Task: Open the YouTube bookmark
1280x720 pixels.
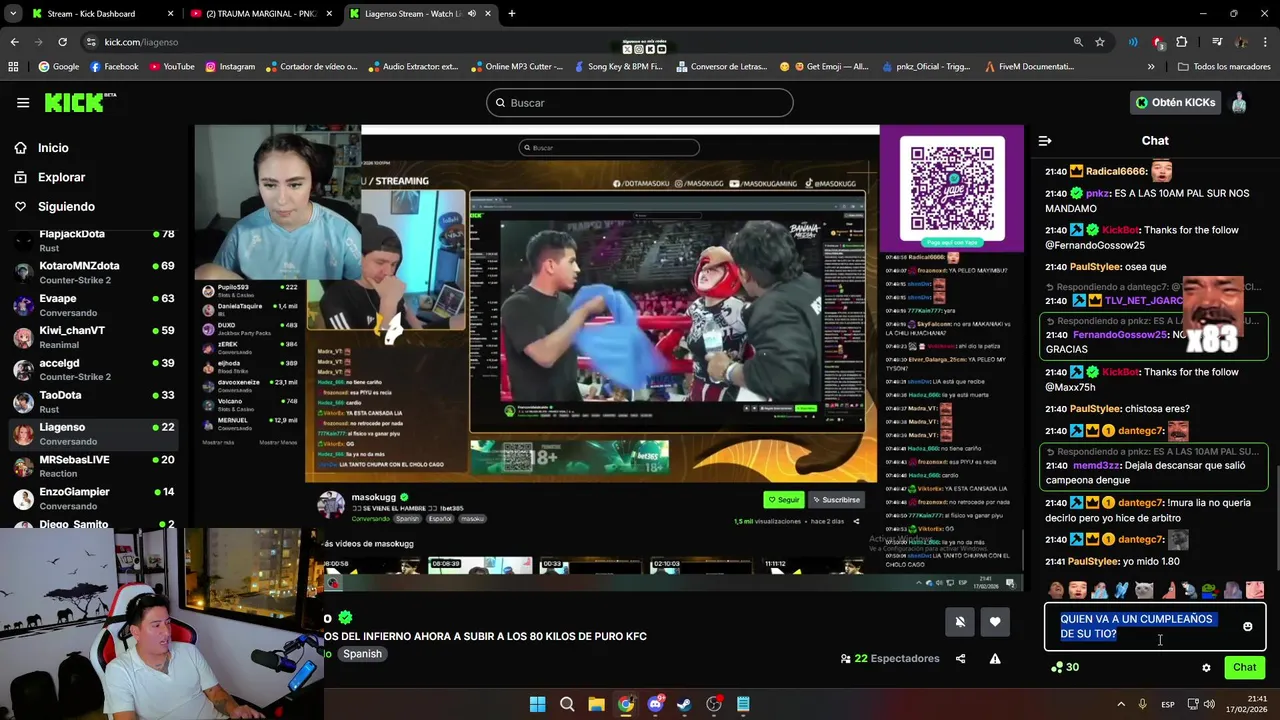Action: point(172,67)
